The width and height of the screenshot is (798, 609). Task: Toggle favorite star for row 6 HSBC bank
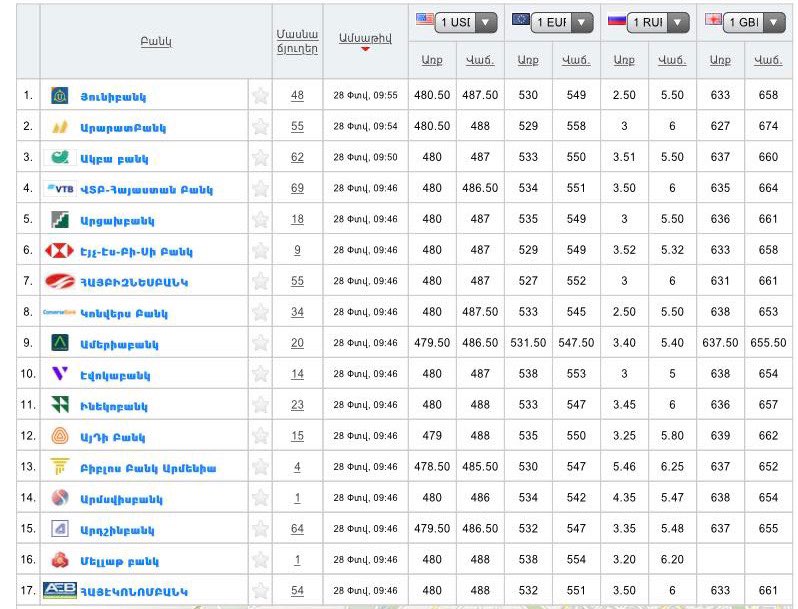pyautogui.click(x=260, y=250)
